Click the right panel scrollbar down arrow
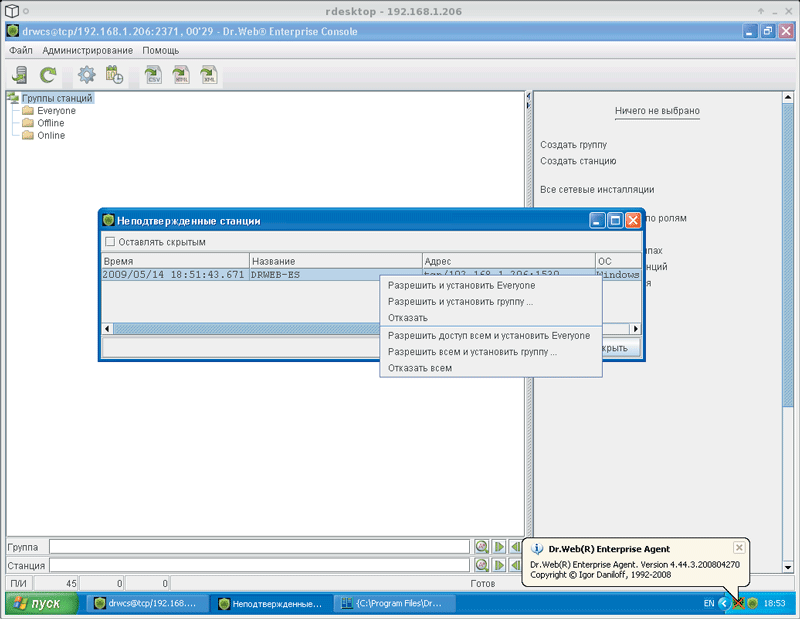 pyautogui.click(x=788, y=567)
